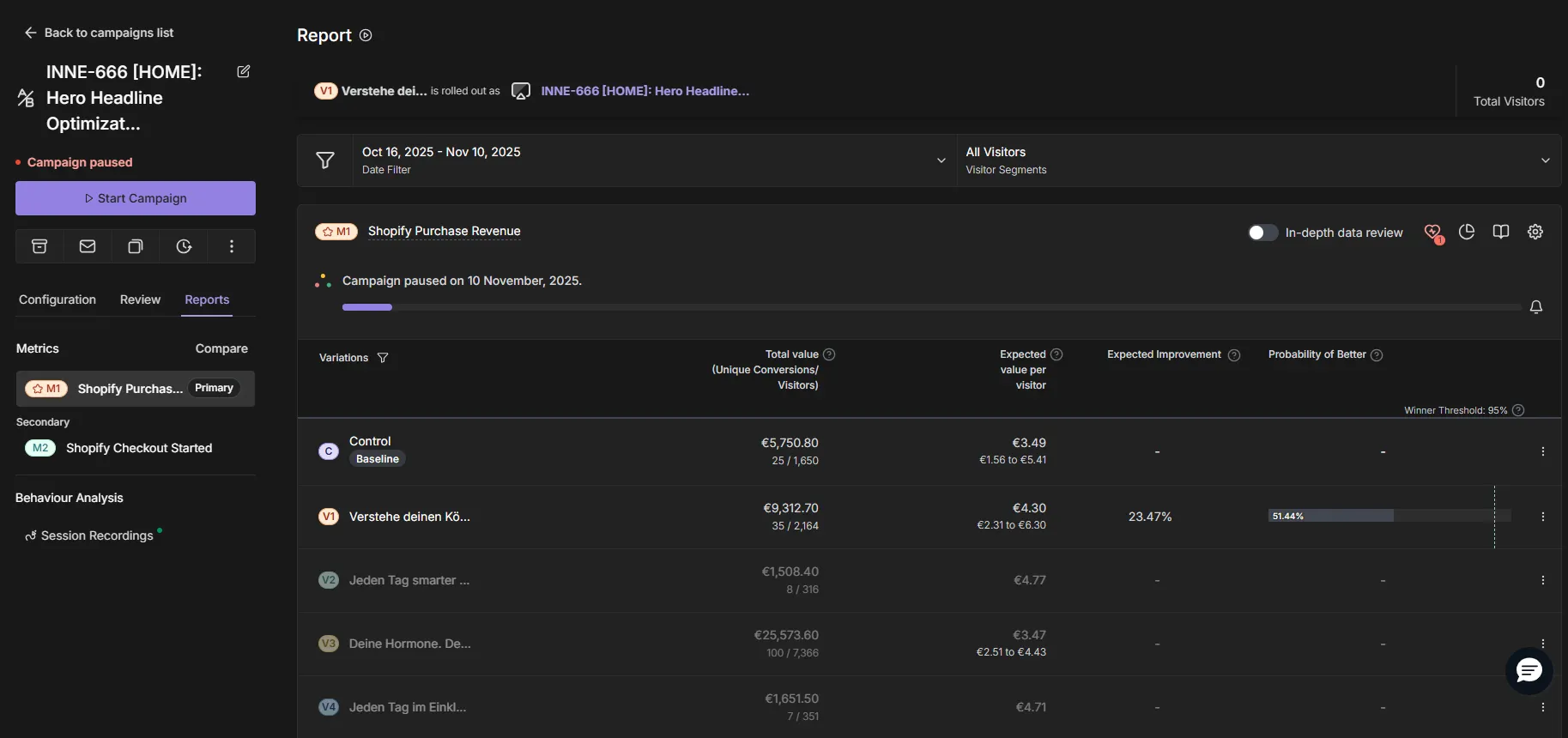Expand the Visitor Segments dropdown

coord(1545,160)
